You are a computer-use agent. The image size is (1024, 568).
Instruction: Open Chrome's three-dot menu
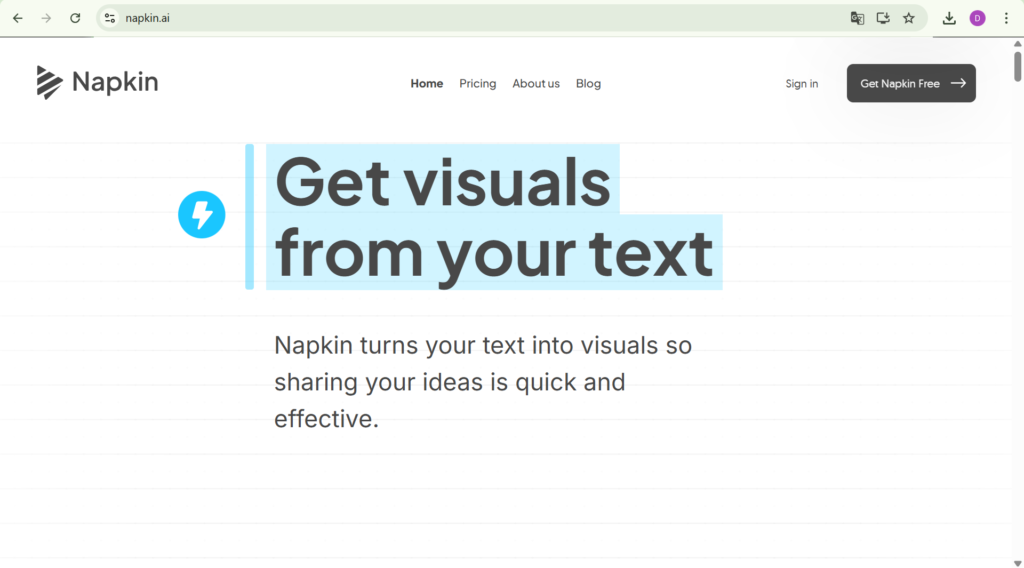click(1006, 18)
